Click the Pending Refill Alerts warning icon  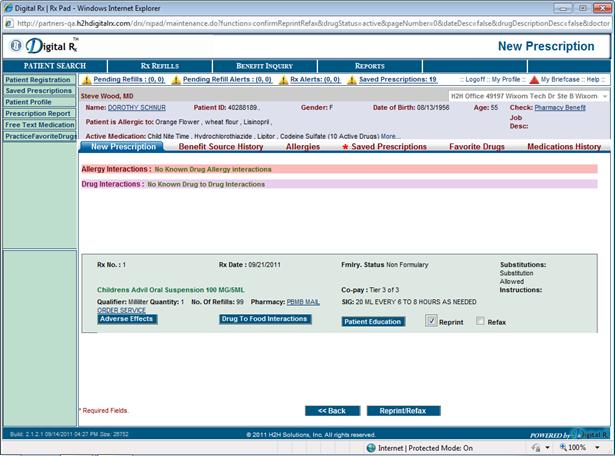177,80
